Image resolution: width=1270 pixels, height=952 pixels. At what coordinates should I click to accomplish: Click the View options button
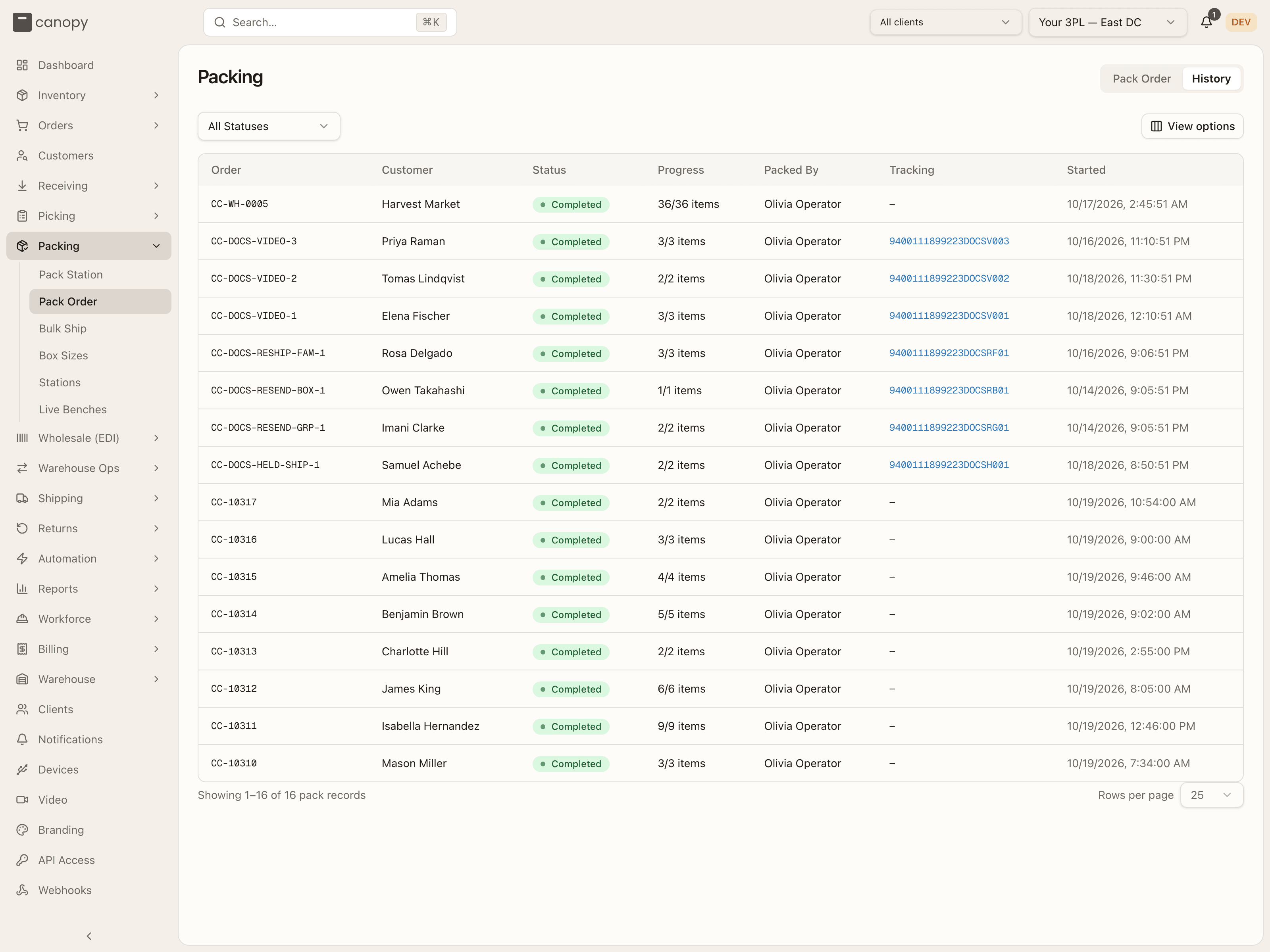pos(1192,126)
